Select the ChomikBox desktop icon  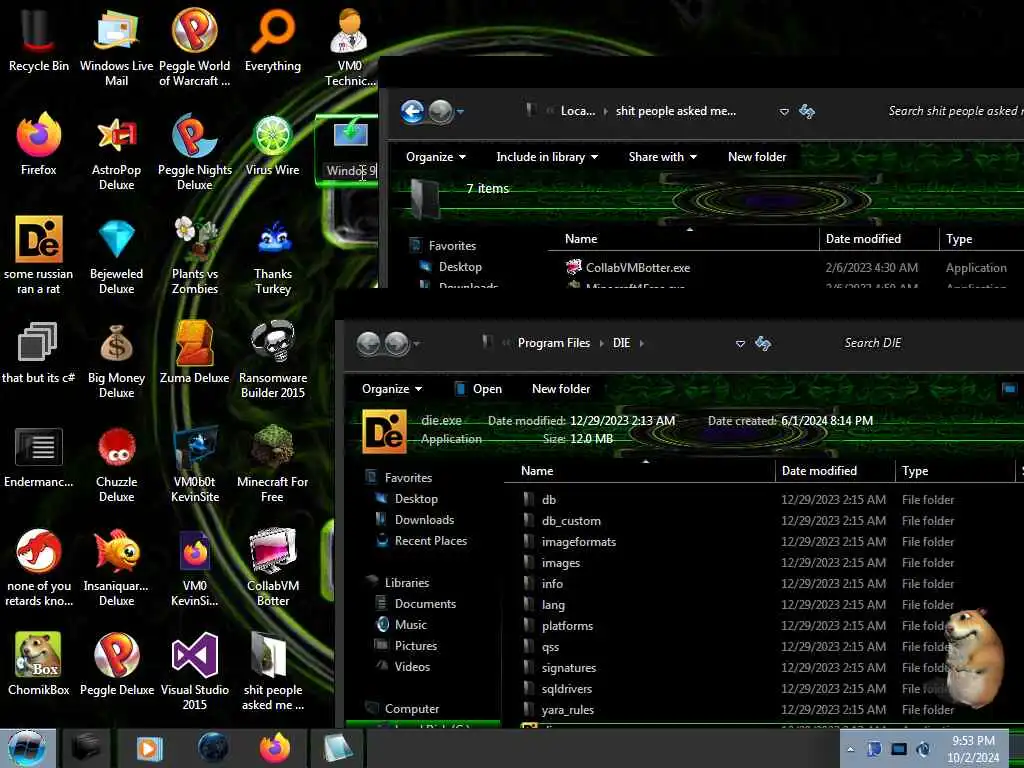39,663
